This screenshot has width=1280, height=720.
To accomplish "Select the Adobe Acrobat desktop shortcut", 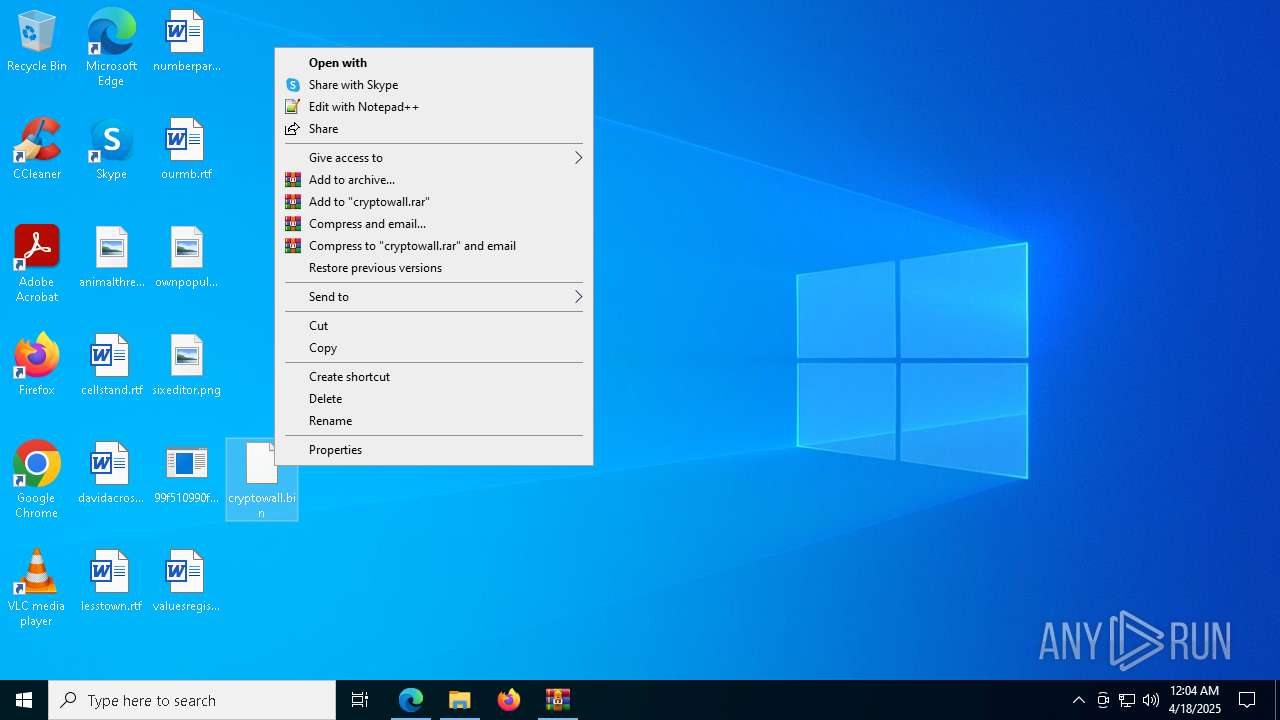I will pyautogui.click(x=37, y=264).
